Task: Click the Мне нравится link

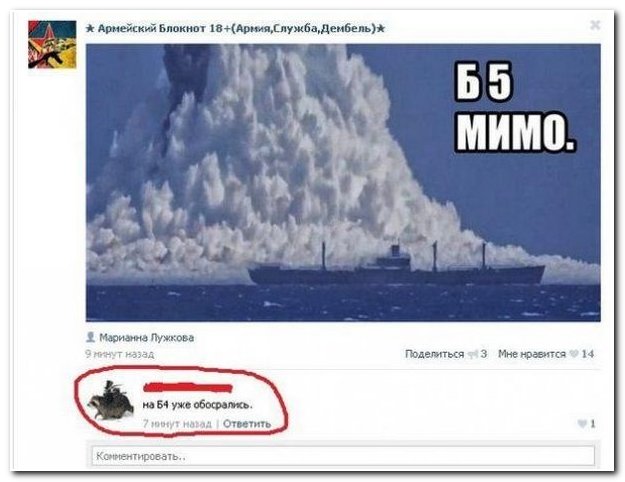Action: pyautogui.click(x=532, y=354)
